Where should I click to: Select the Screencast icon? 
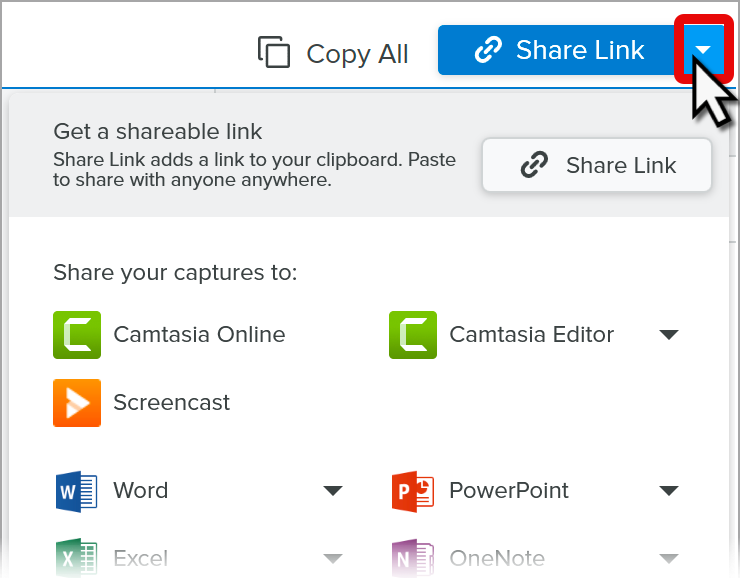tap(77, 403)
